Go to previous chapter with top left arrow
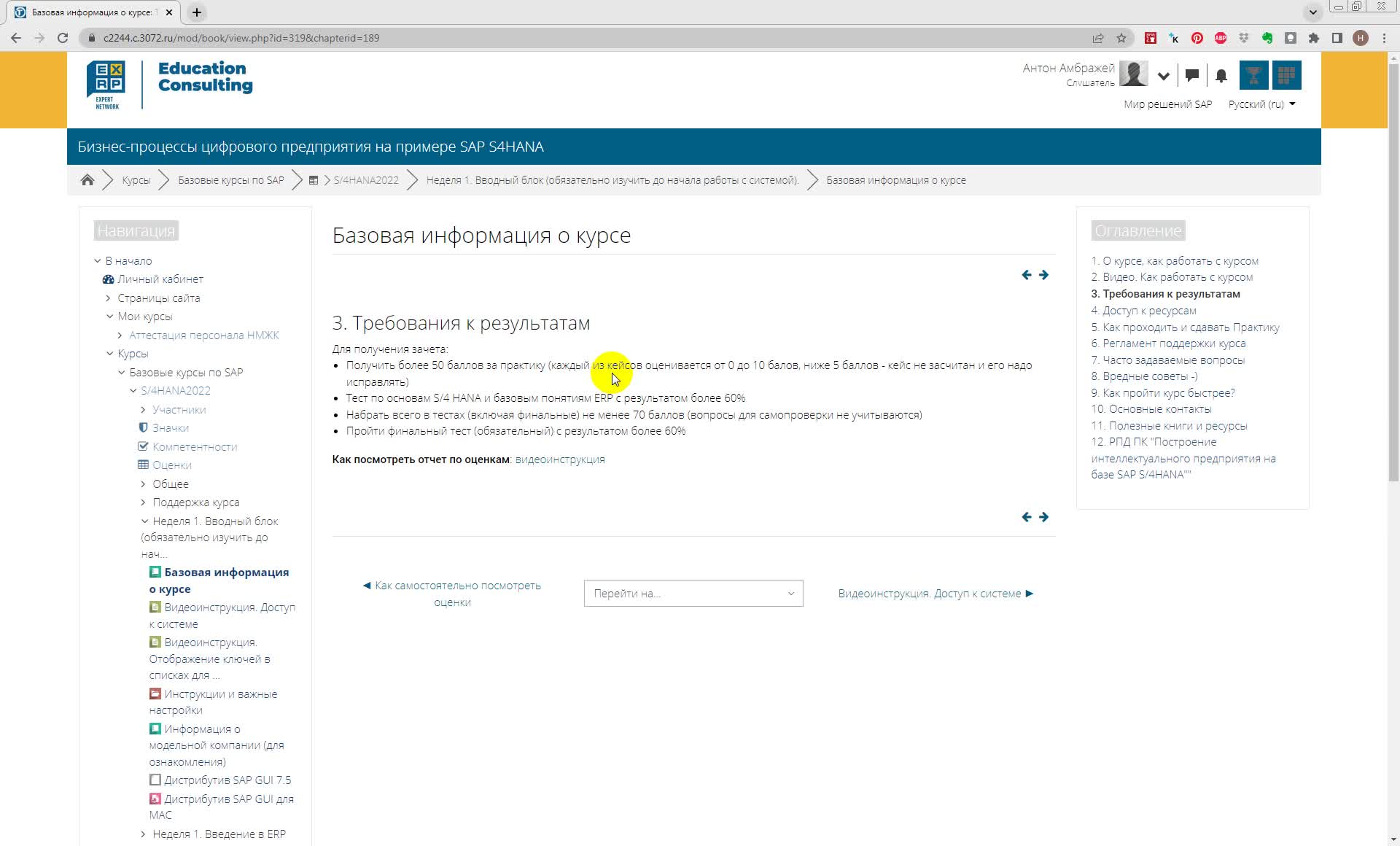The height and width of the screenshot is (846, 1400). pyautogui.click(x=1027, y=275)
